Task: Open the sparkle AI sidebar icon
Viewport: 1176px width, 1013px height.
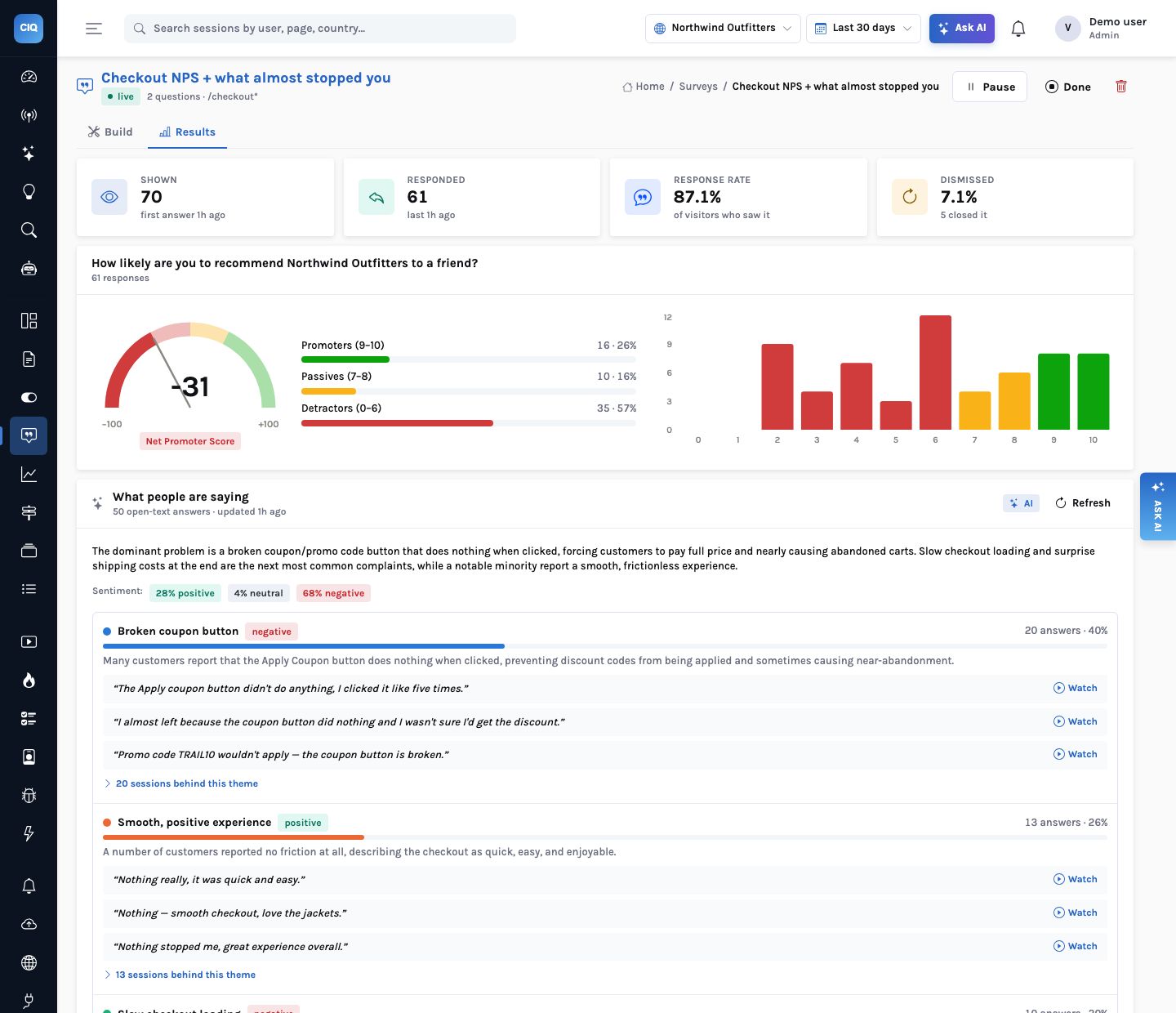Action: click(29, 154)
